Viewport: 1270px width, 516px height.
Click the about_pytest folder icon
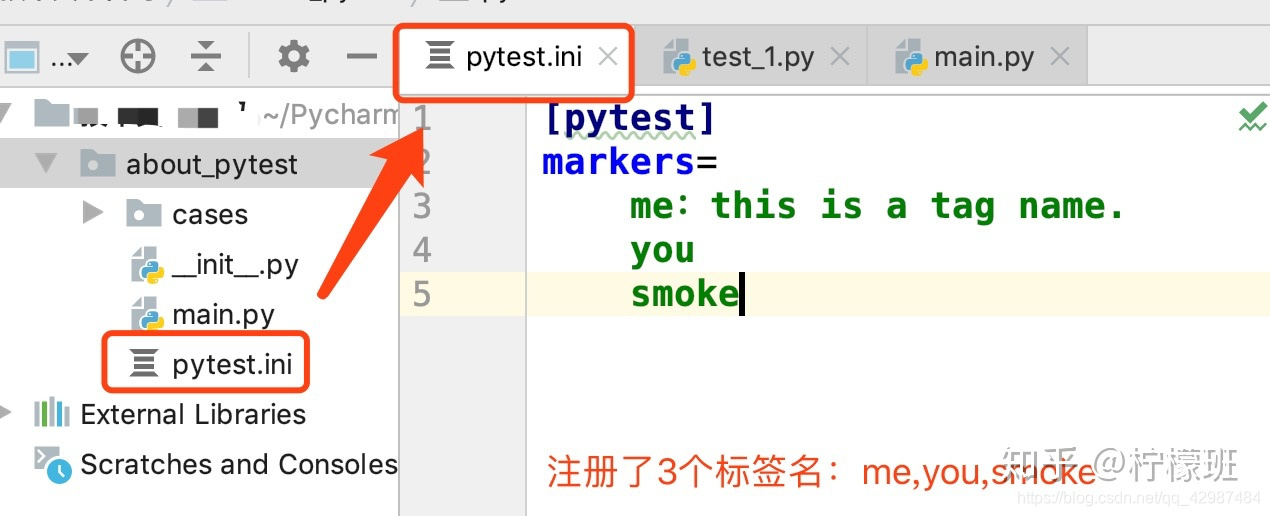(97, 163)
